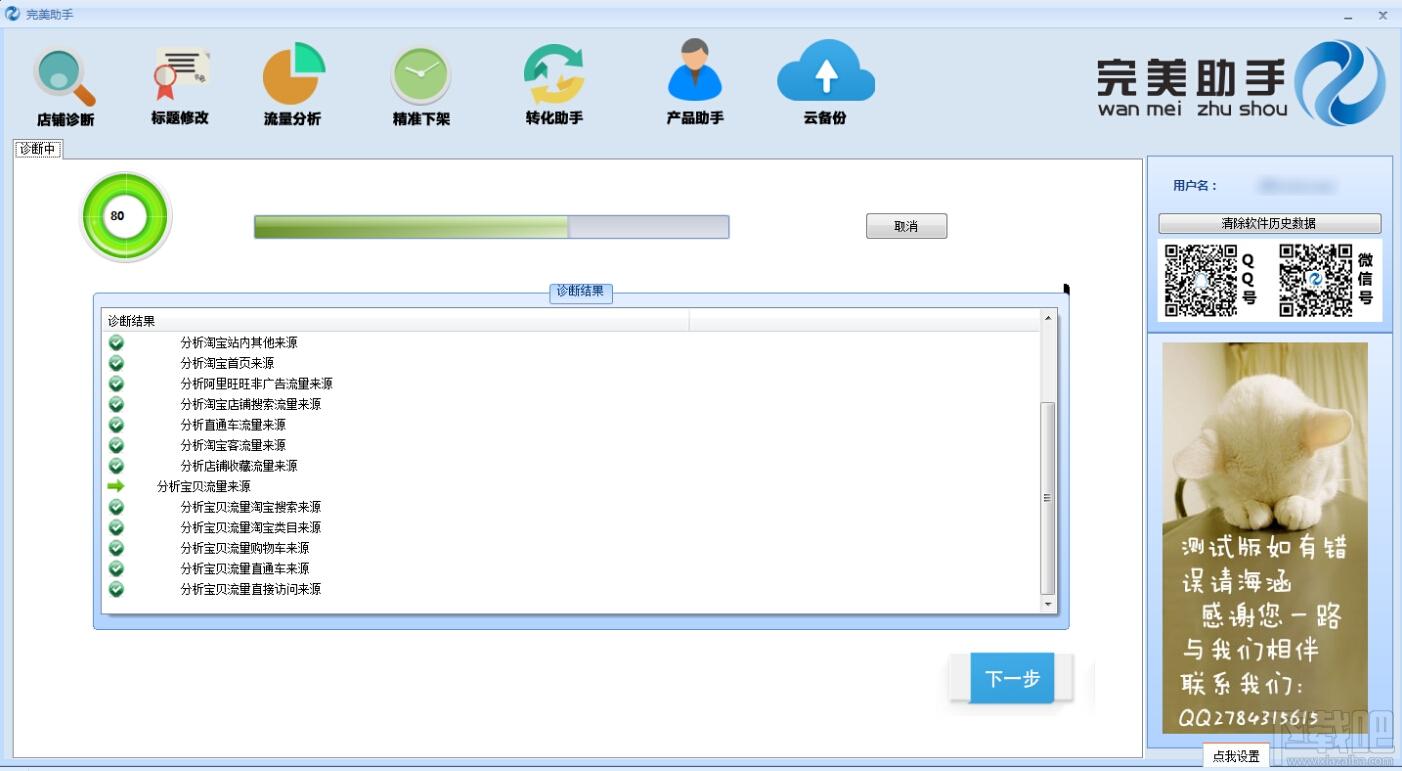Select row text 分析淘宝店铺搜索流量来源
This screenshot has width=1402, height=771.
[x=250, y=404]
